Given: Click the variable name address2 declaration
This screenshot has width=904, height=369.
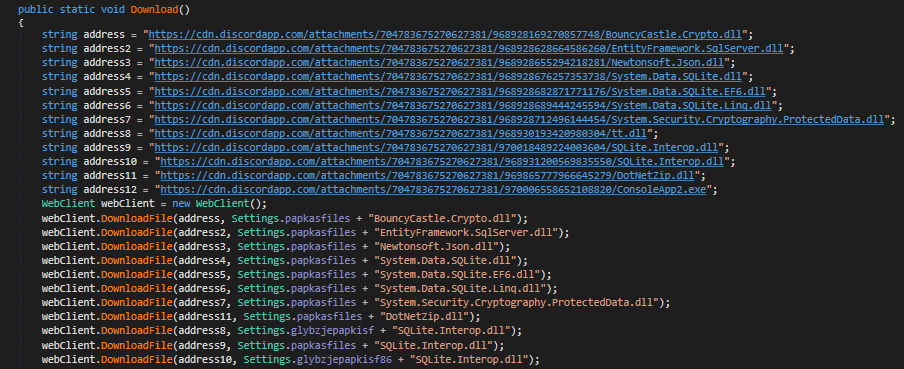Looking at the screenshot, I should click(x=107, y=48).
